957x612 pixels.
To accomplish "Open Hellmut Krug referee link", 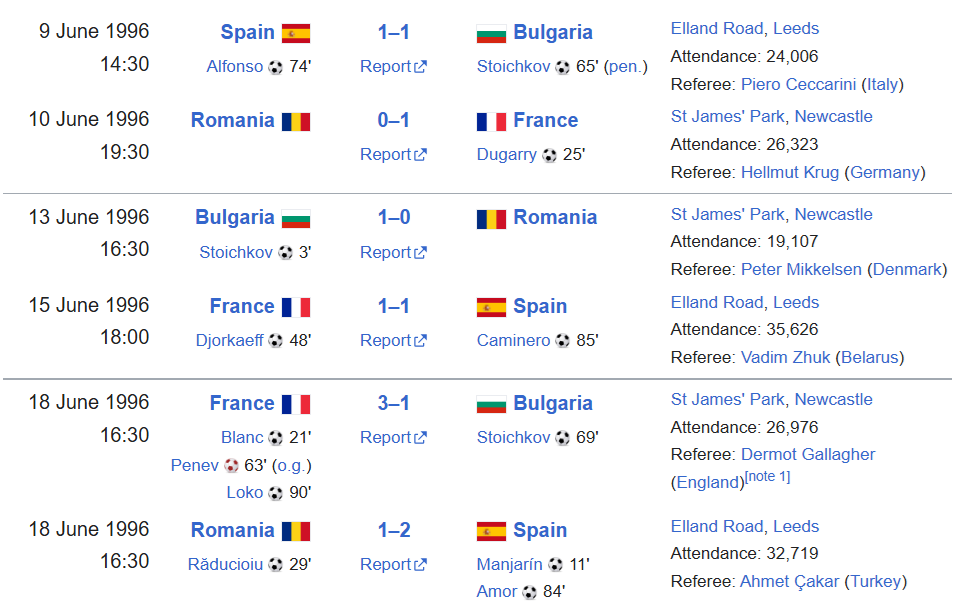I will 790,173.
